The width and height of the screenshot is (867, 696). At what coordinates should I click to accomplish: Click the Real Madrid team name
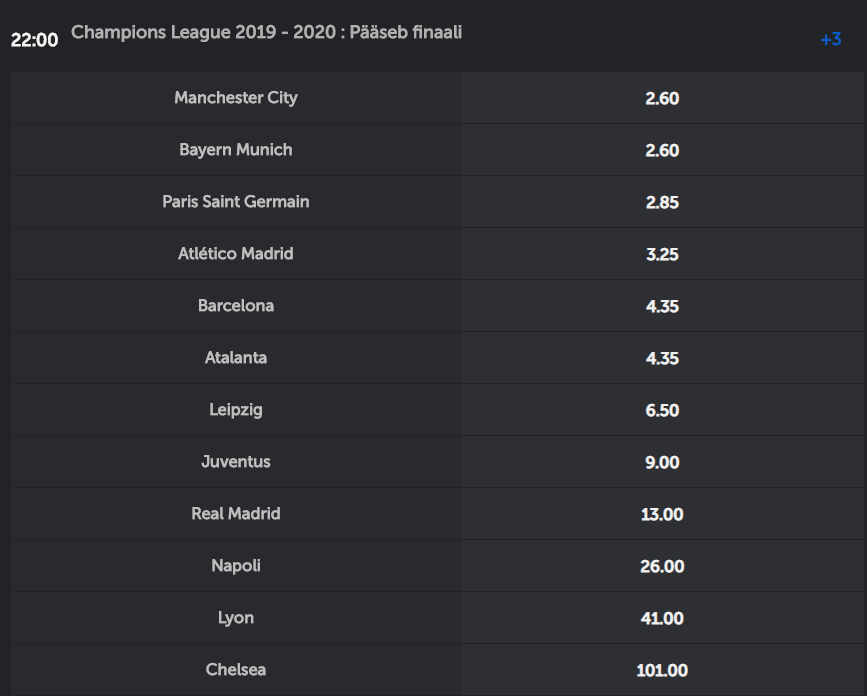236,514
